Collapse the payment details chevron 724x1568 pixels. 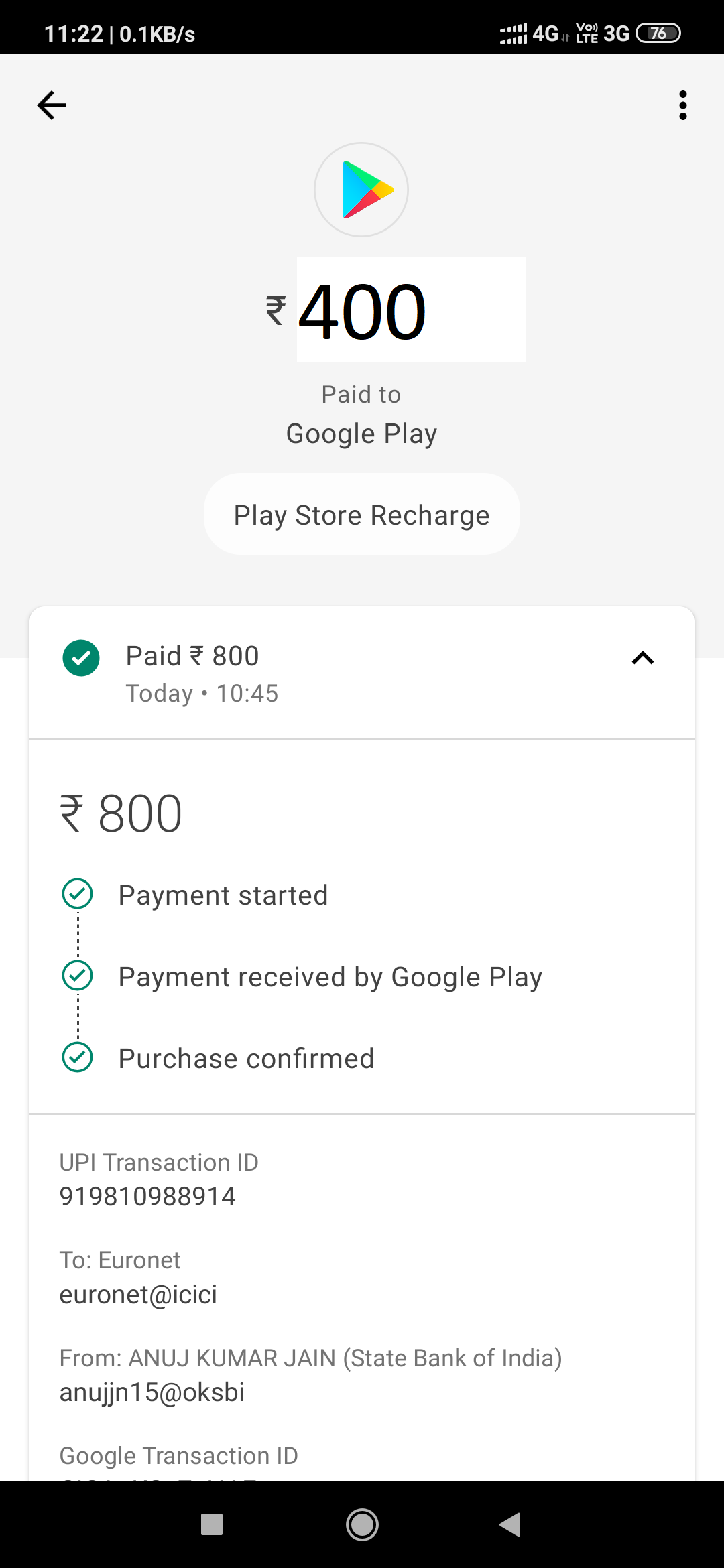tap(642, 658)
